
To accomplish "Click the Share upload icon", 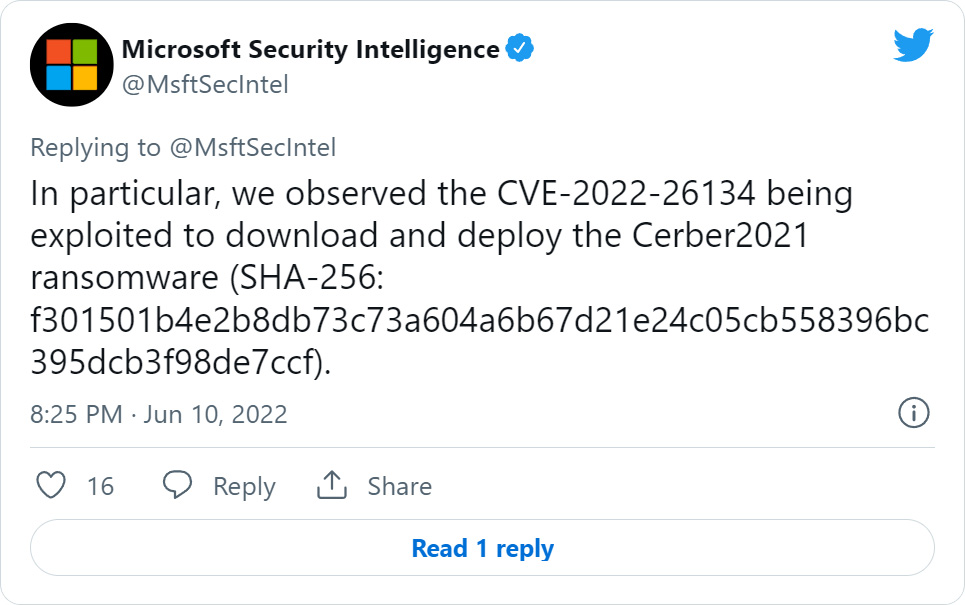I will 331,486.
